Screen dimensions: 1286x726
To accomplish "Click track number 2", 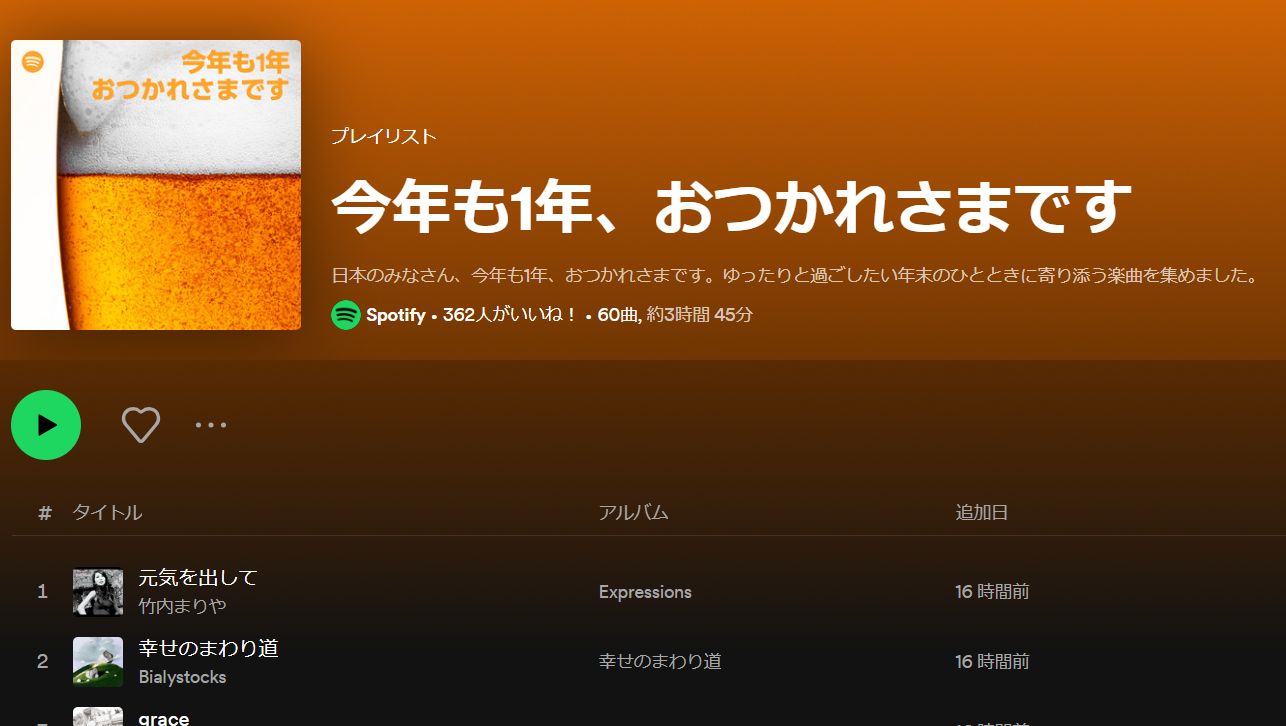I will [42, 662].
